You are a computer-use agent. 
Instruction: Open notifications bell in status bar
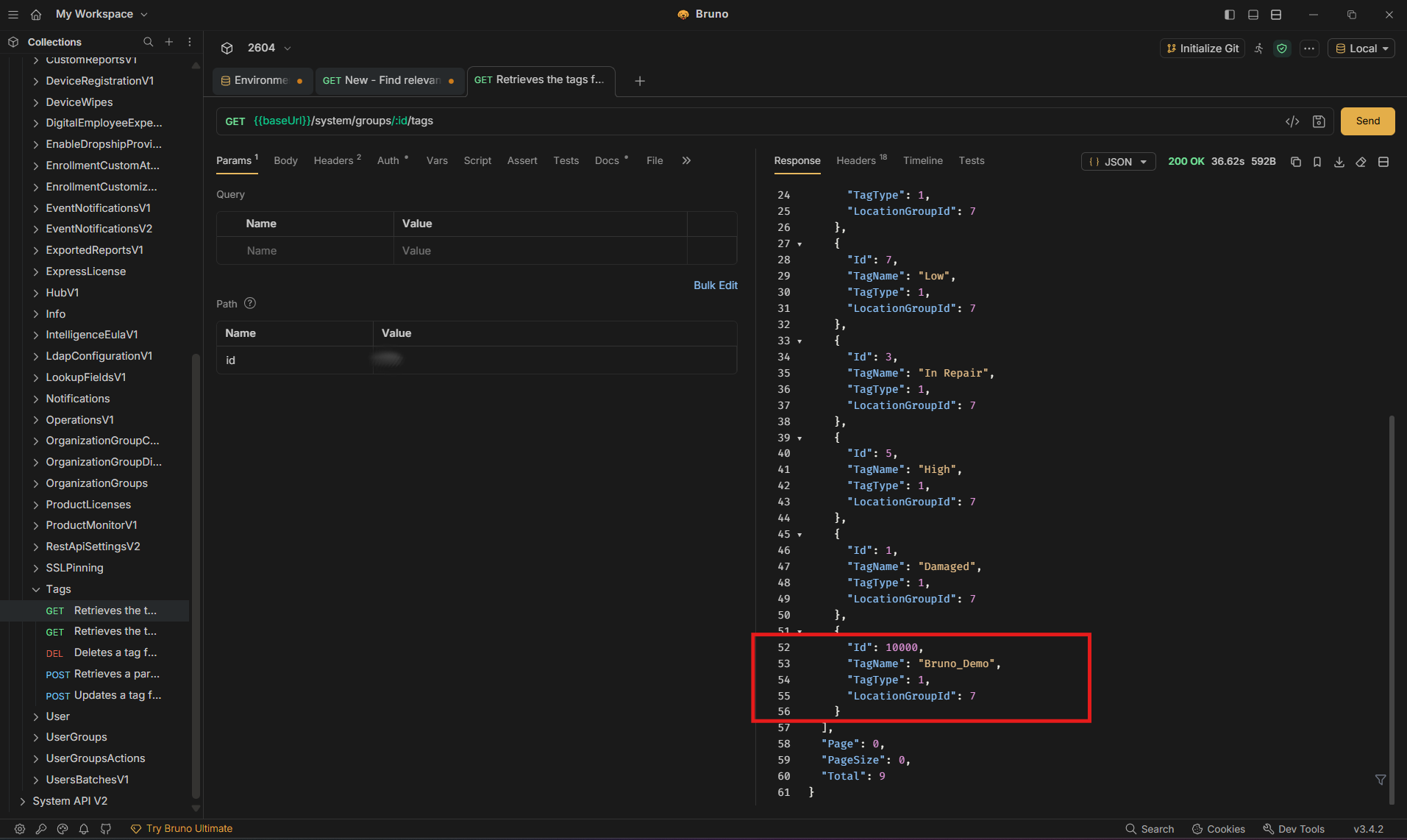[84, 829]
